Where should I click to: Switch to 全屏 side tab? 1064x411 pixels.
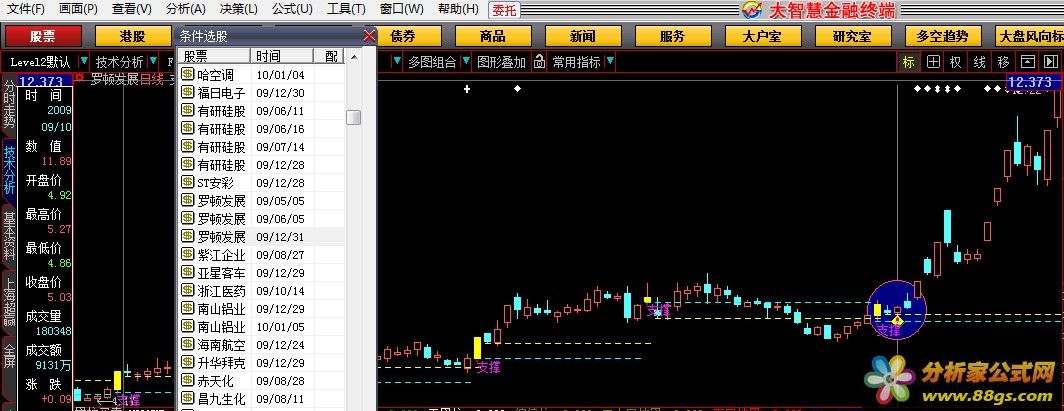[10, 356]
